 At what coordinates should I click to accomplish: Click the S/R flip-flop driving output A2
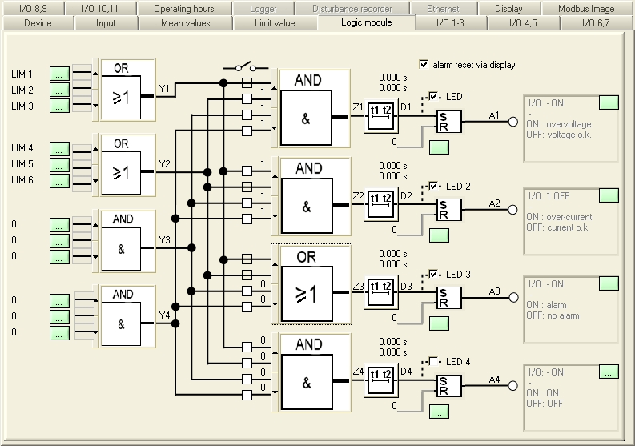click(x=447, y=208)
